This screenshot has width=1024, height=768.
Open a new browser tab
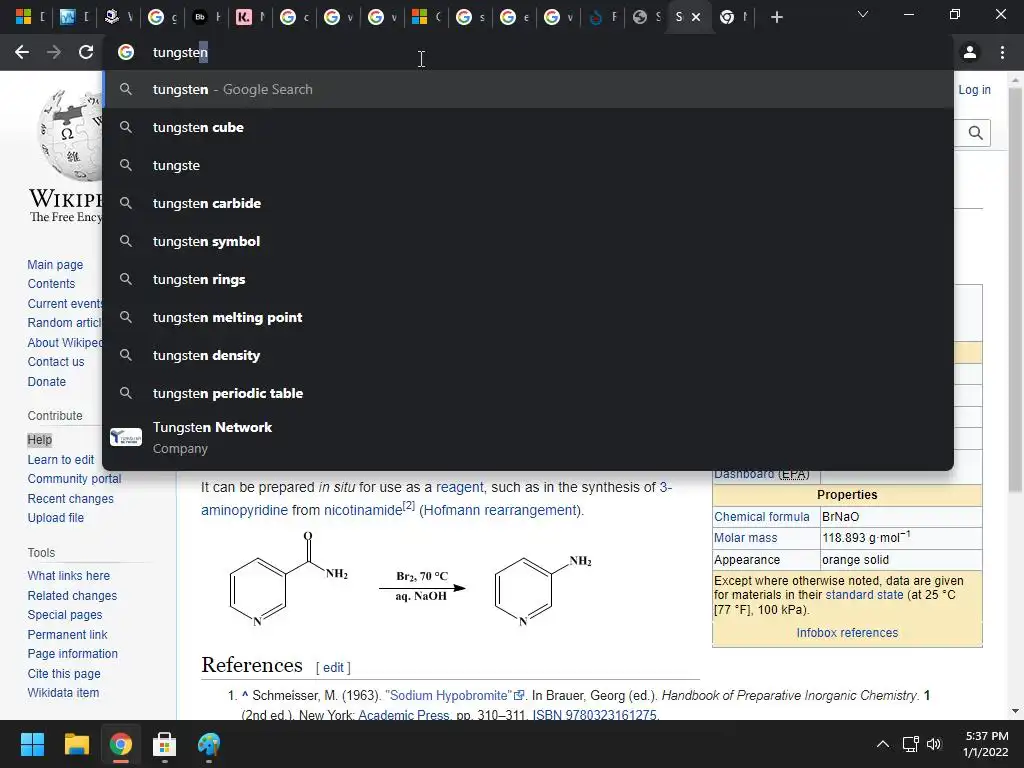[x=776, y=18]
